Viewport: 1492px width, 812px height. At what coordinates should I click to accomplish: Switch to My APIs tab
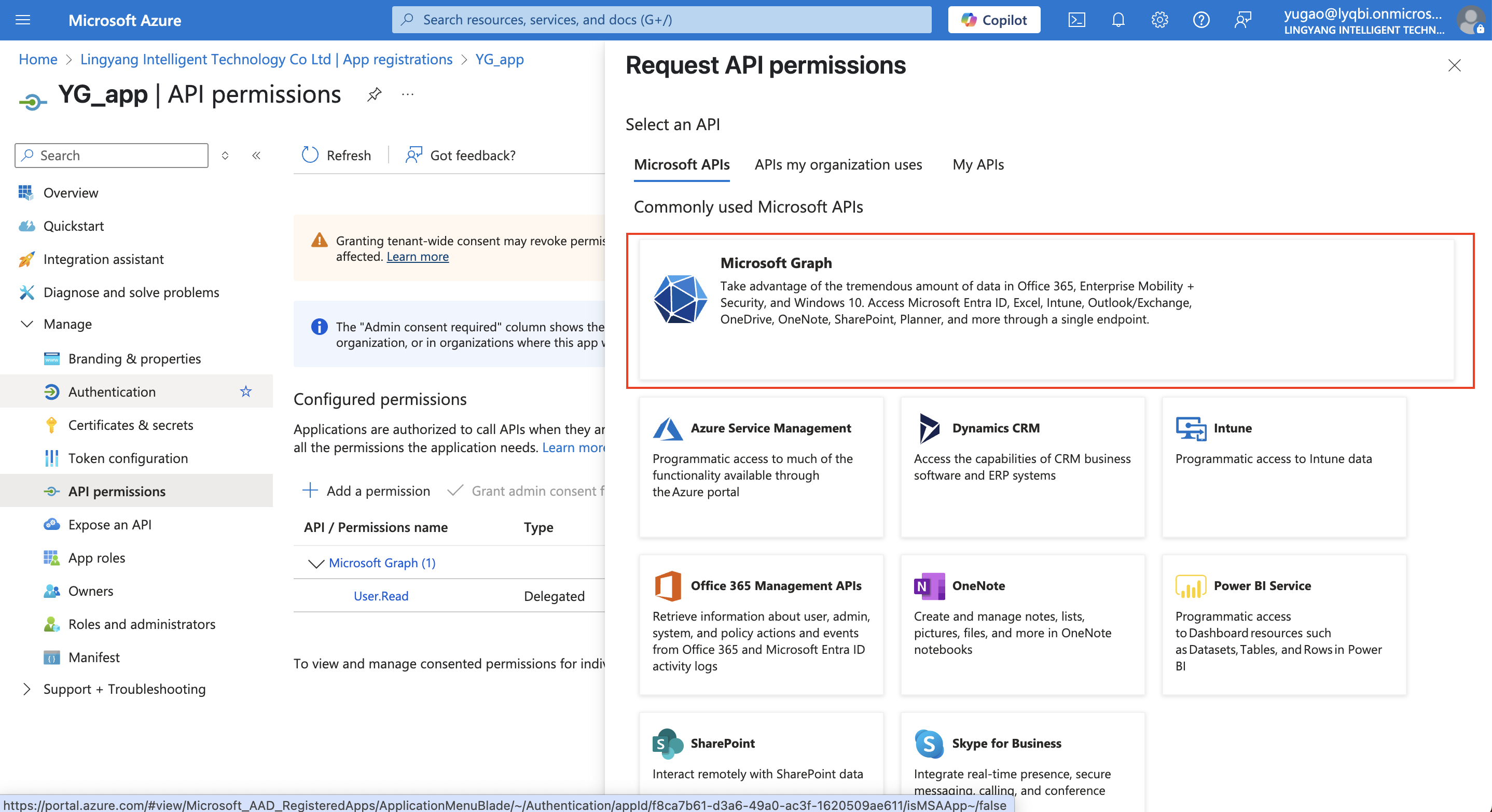(978, 165)
